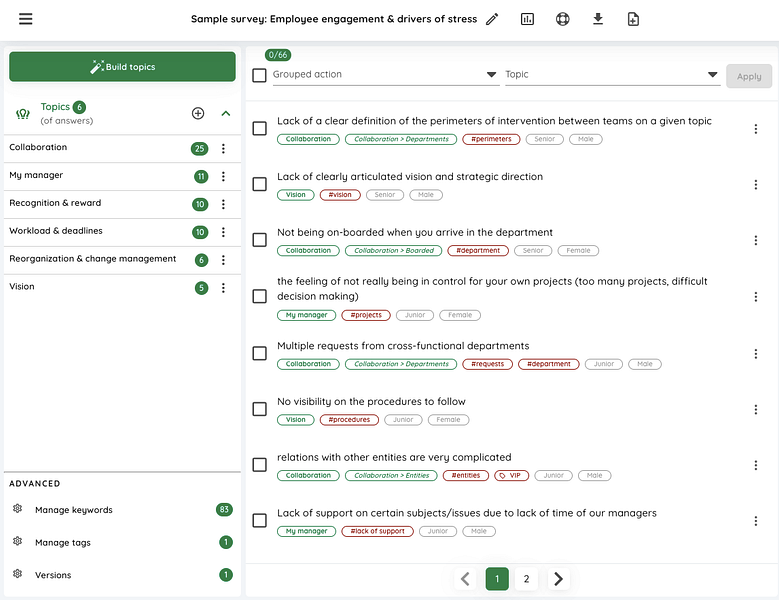Click the Build topics button
Image resolution: width=779 pixels, height=600 pixels.
click(122, 67)
